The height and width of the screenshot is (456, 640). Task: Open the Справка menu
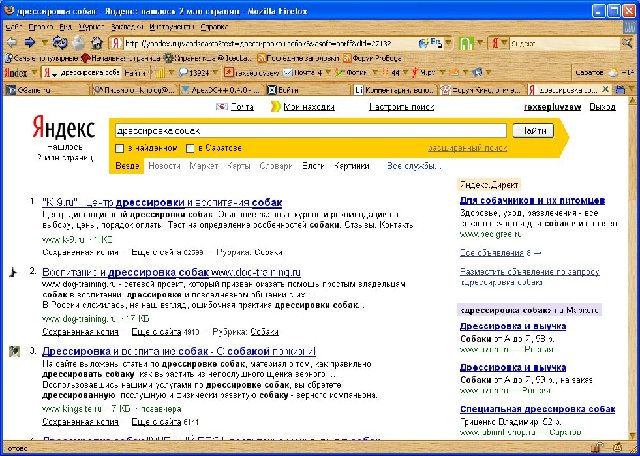214,27
